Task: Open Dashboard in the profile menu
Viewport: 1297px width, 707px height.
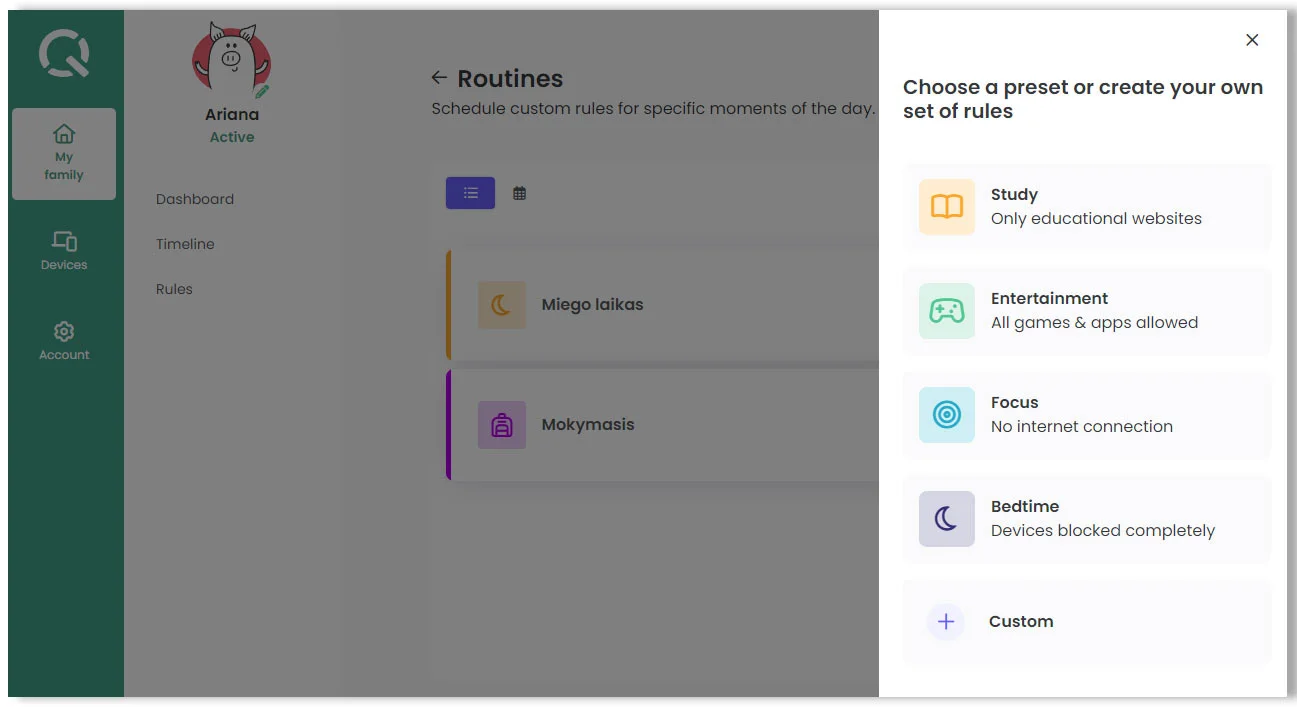Action: click(195, 199)
